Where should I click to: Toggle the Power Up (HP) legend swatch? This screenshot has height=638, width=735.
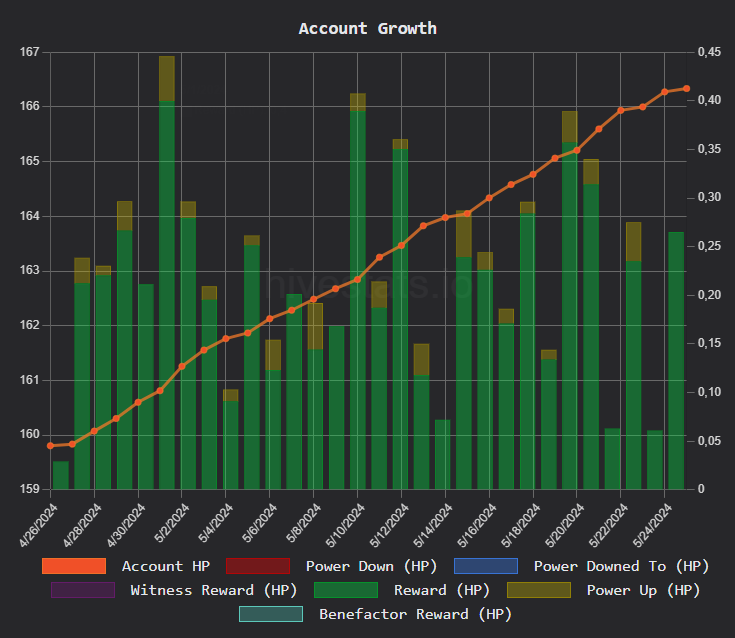(539, 590)
